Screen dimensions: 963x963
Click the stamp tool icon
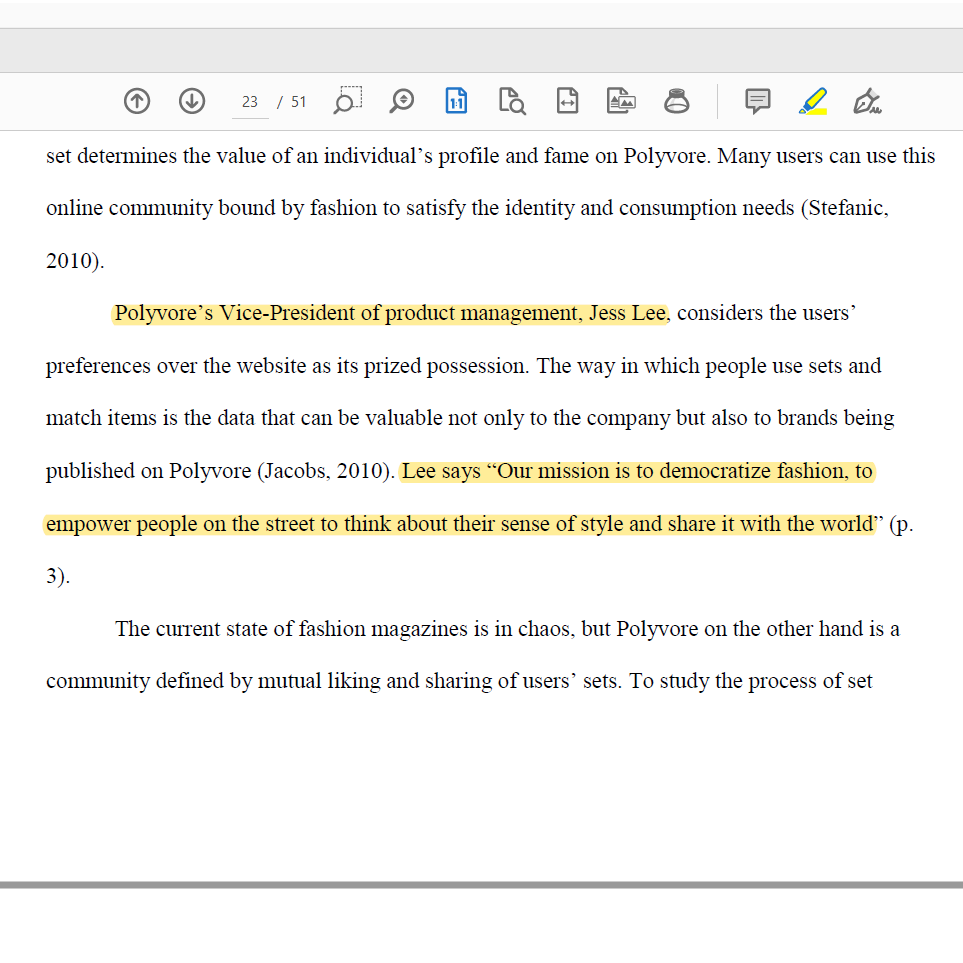click(x=676, y=101)
